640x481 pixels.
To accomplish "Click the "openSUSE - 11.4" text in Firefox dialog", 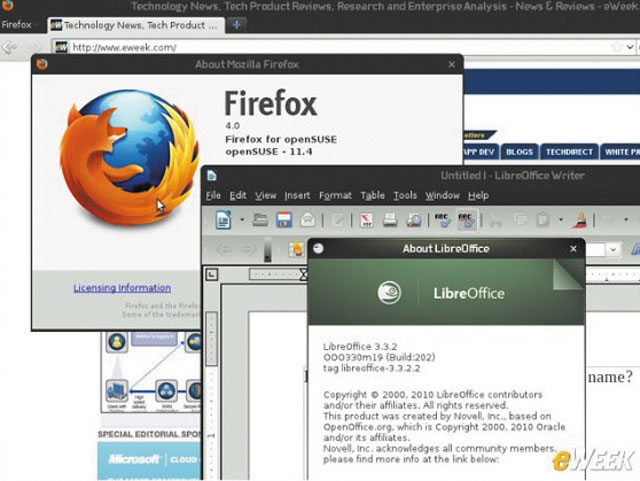I will [x=269, y=151].
